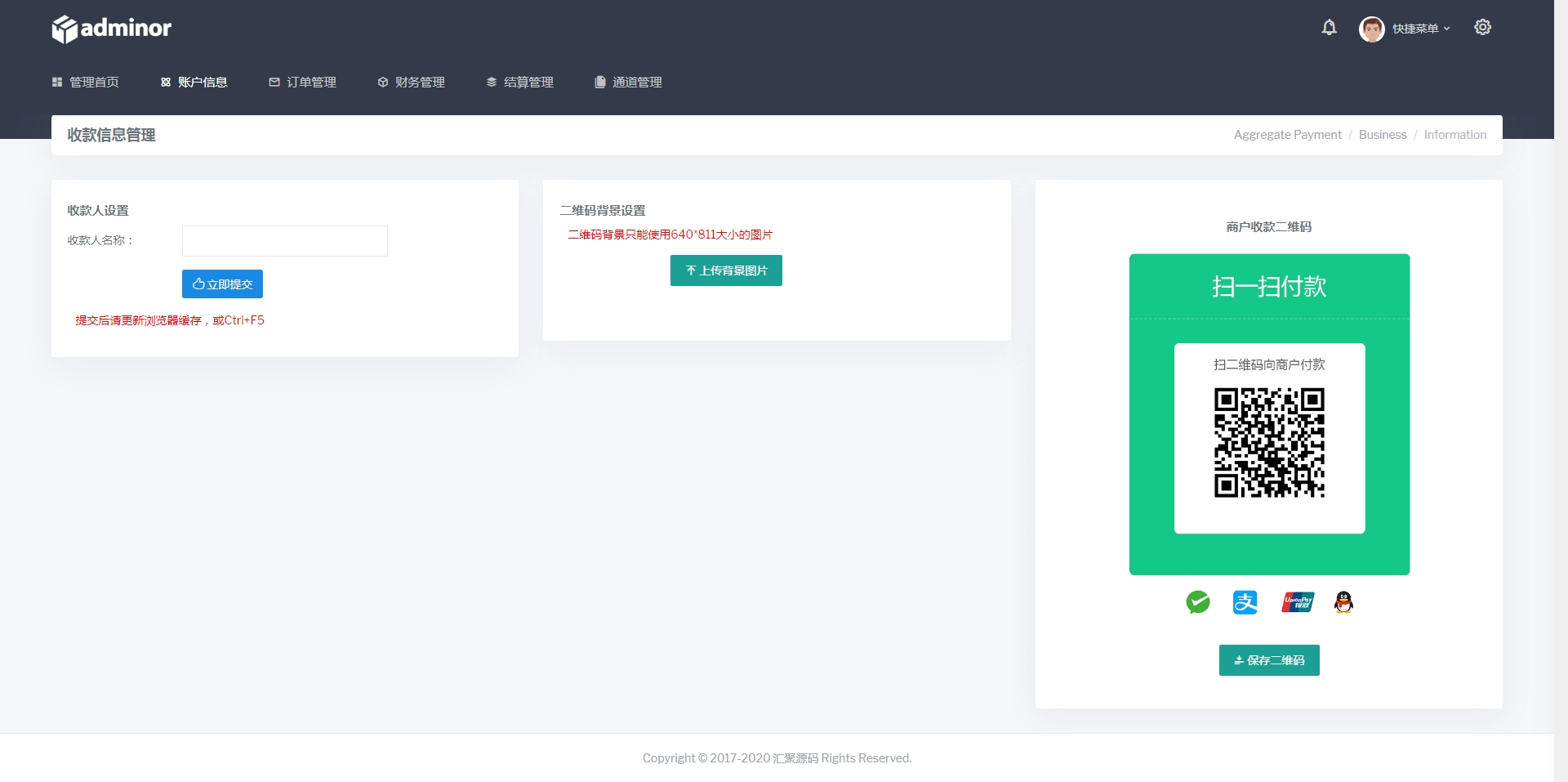The height and width of the screenshot is (782, 1568).
Task: Click the 扫二维码向商户付款 label
Action: tap(1269, 364)
